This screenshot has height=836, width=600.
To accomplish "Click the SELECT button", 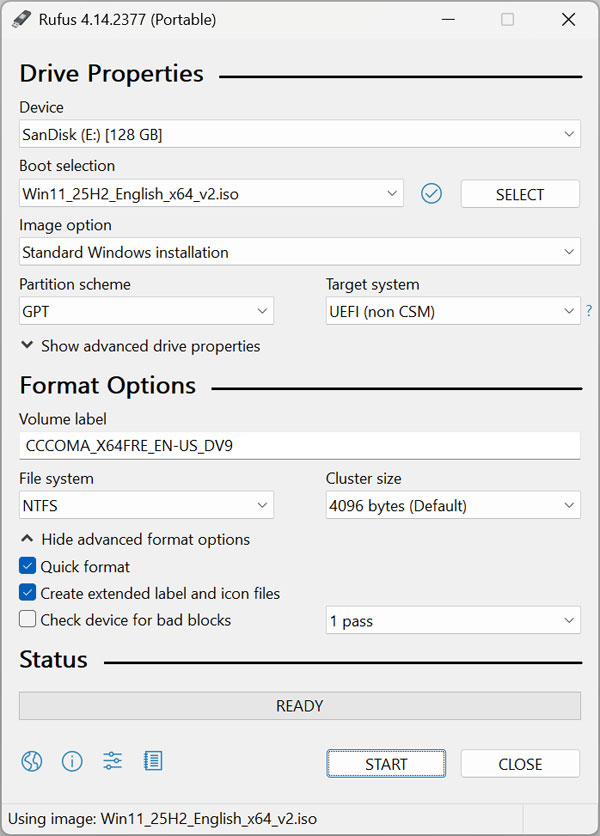I will tap(520, 194).
